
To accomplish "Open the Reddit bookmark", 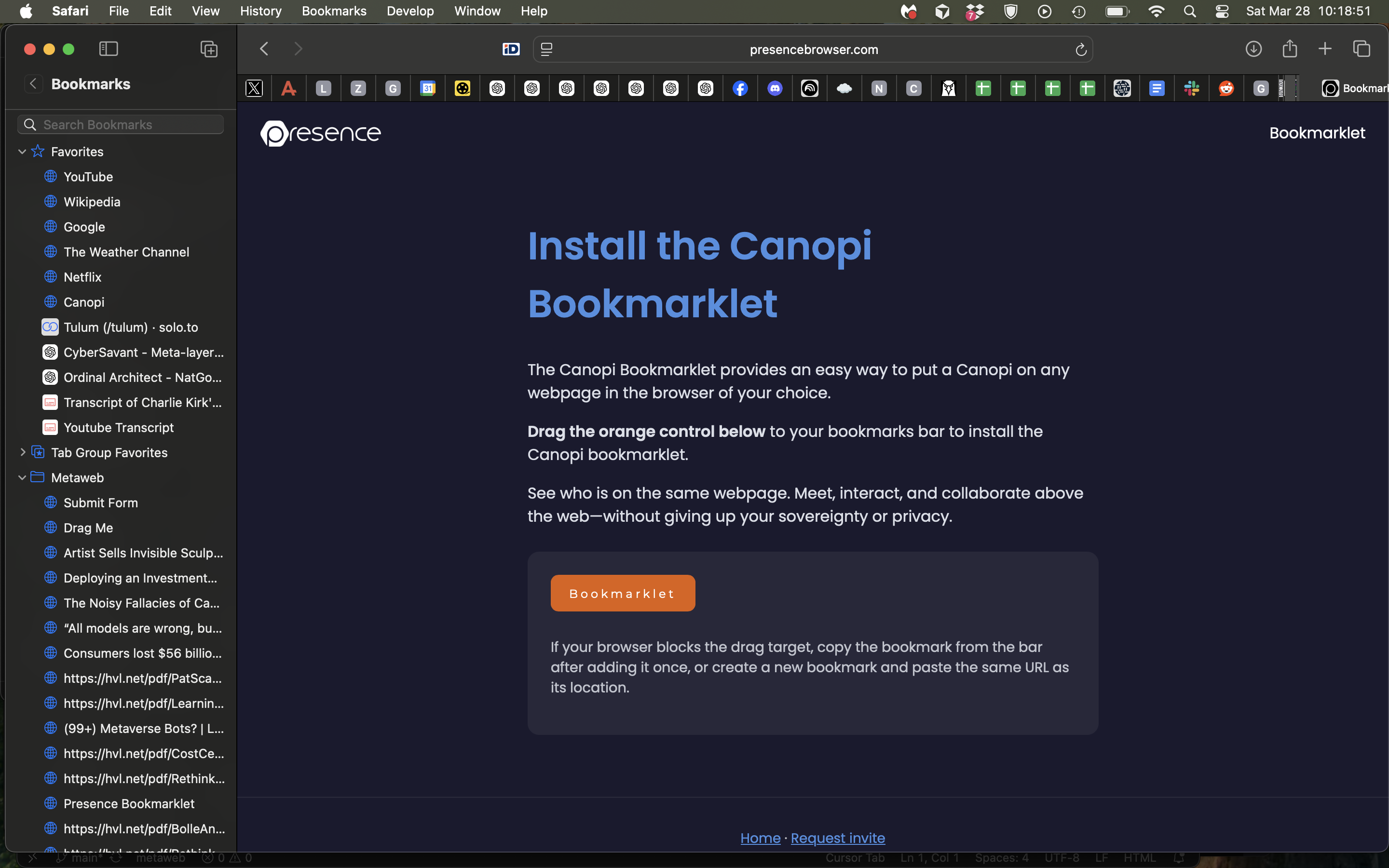I will (1226, 88).
